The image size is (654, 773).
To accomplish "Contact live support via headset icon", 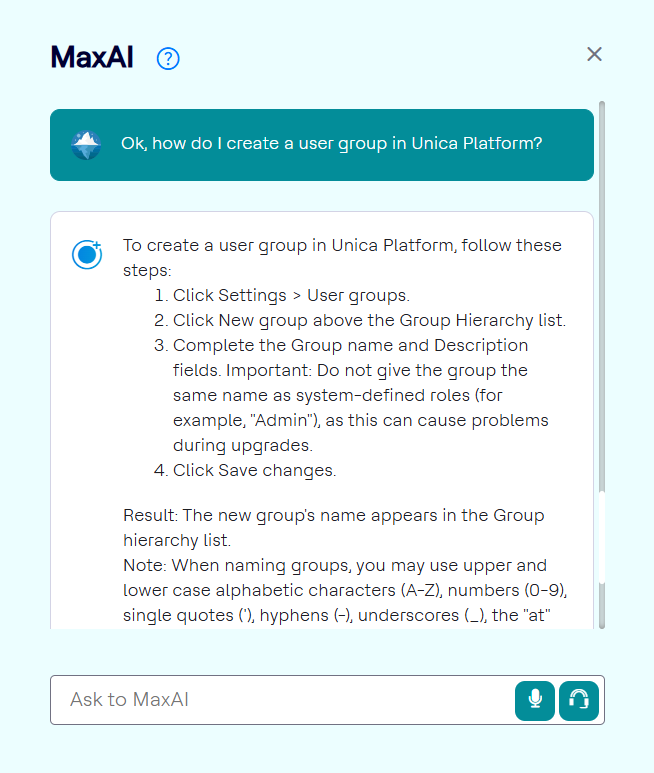I will (578, 700).
